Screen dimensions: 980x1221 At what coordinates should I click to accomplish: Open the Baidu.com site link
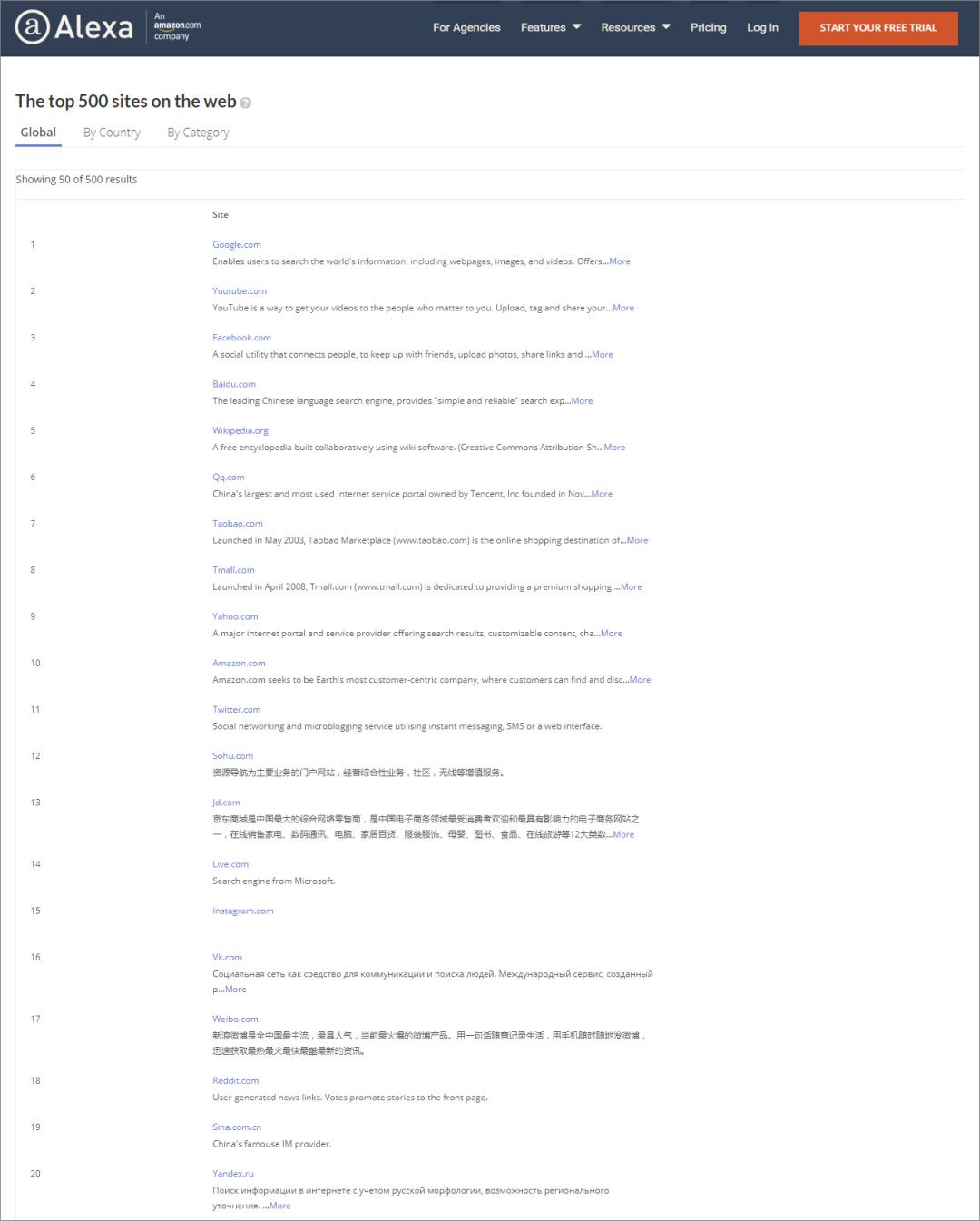[x=234, y=384]
